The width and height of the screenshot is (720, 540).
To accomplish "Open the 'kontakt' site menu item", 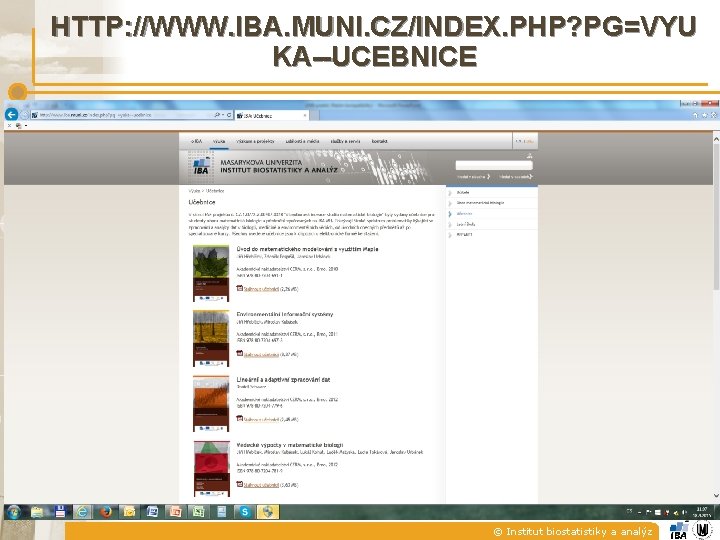I will [379, 141].
